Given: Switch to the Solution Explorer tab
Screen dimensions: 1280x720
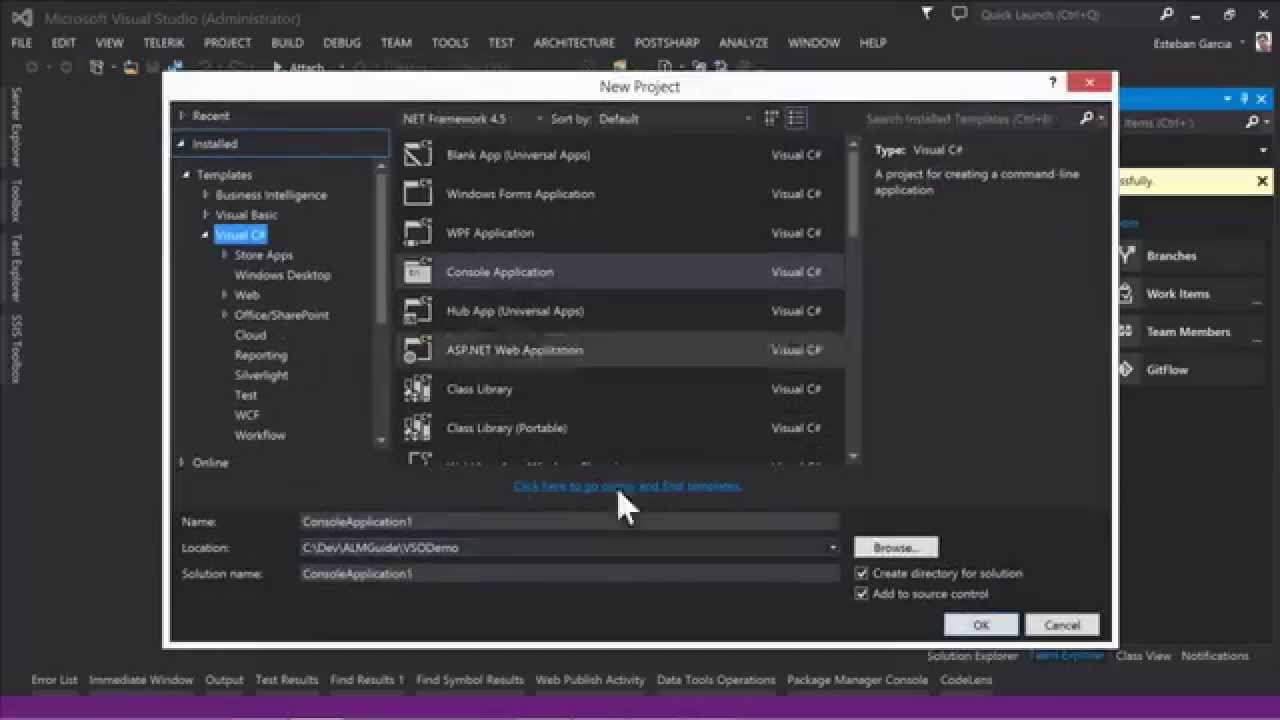Looking at the screenshot, I should 972,656.
